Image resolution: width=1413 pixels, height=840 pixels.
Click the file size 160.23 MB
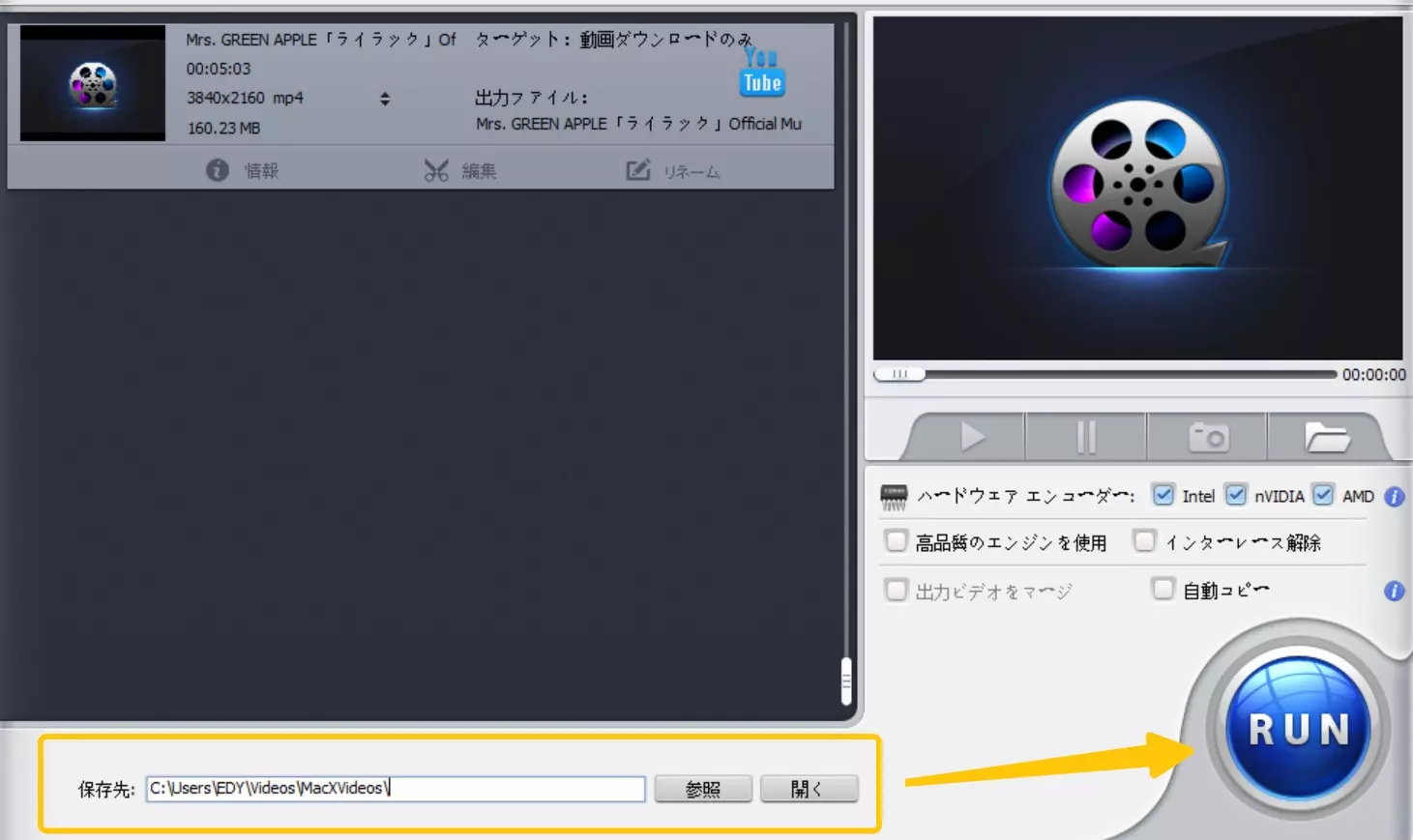[223, 128]
